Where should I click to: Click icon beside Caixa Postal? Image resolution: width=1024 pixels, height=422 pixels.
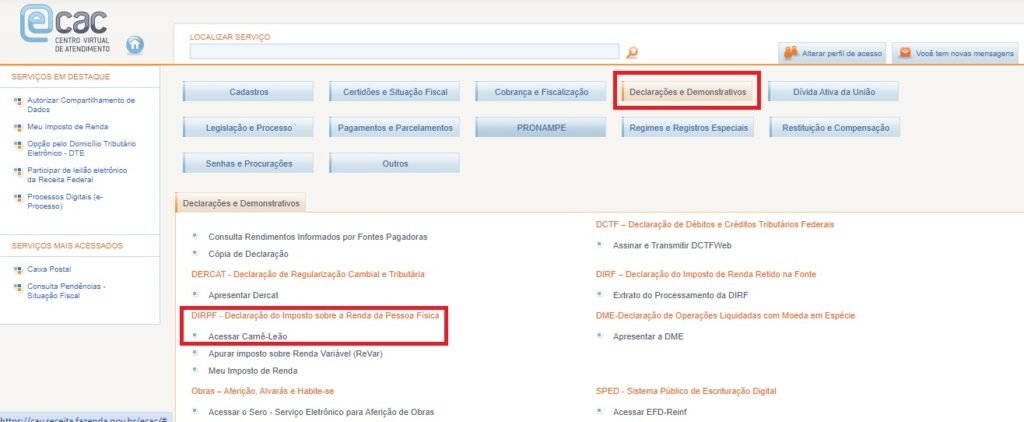click(x=18, y=270)
